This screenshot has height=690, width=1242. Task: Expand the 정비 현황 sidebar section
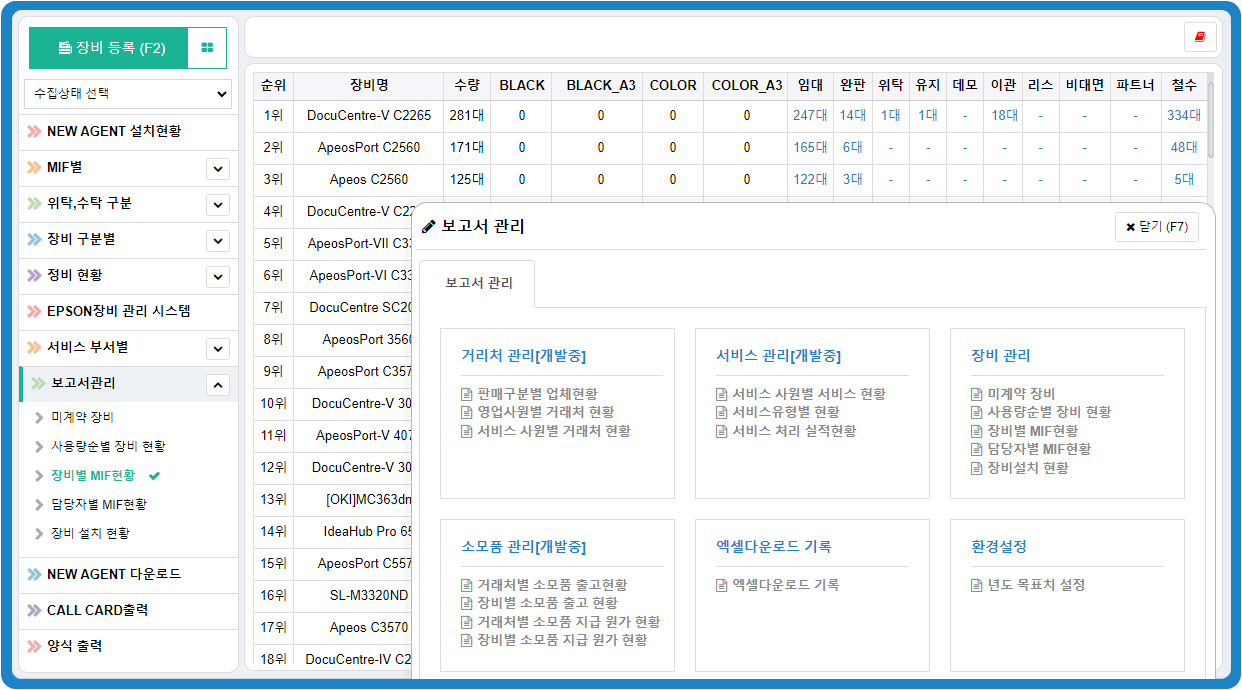(218, 277)
